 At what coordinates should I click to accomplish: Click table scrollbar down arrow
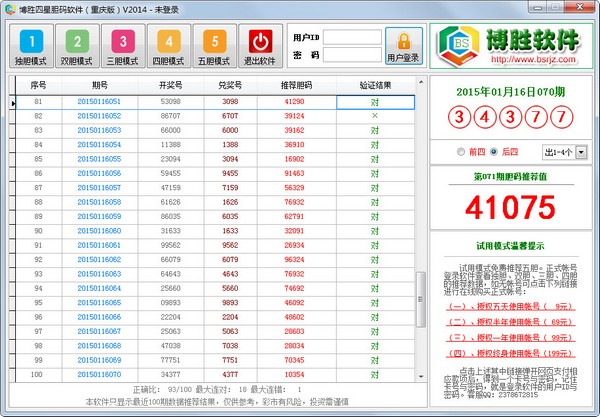click(x=421, y=376)
